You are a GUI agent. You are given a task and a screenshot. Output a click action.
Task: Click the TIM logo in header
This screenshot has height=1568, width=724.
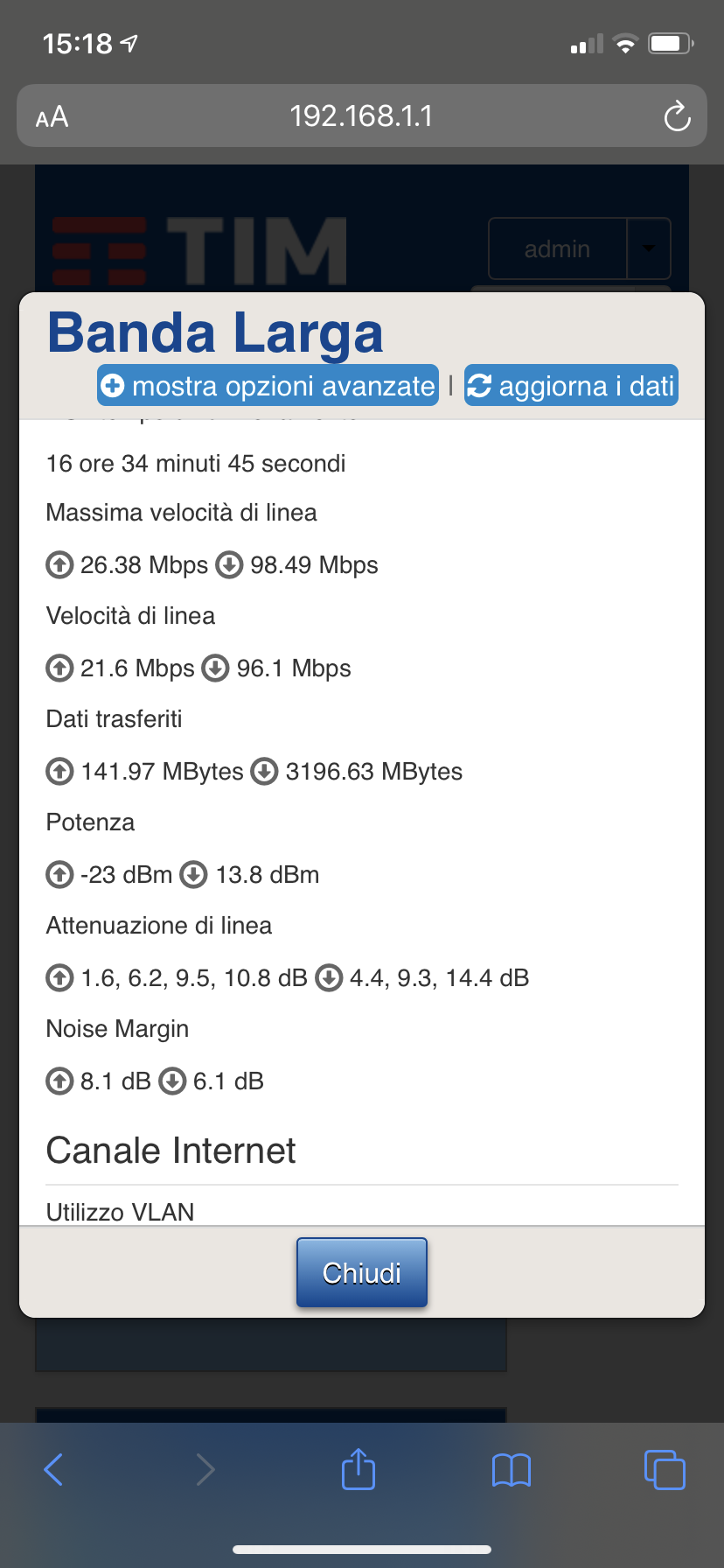coord(199,251)
